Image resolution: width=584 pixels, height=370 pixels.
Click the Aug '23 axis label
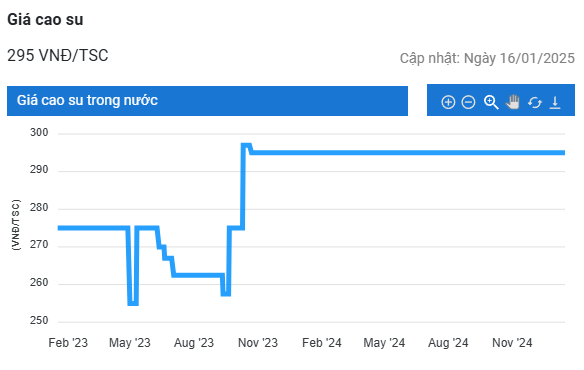(194, 342)
